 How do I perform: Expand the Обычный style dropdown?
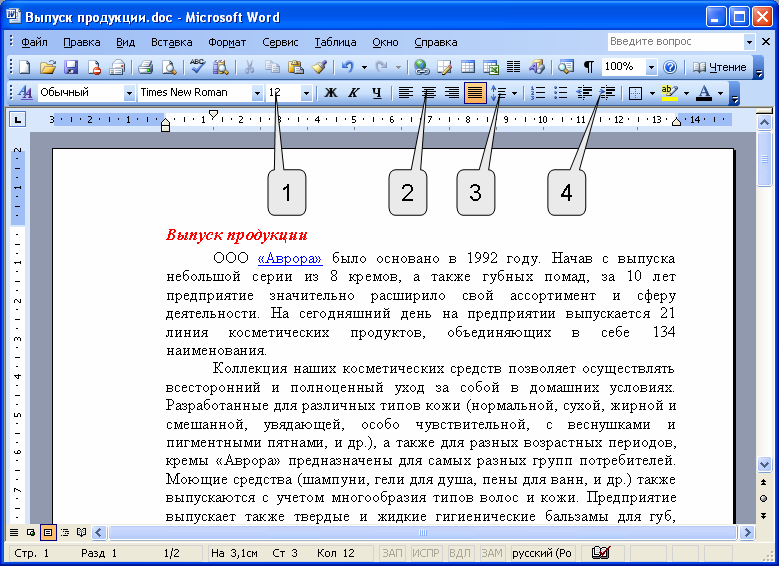point(129,93)
